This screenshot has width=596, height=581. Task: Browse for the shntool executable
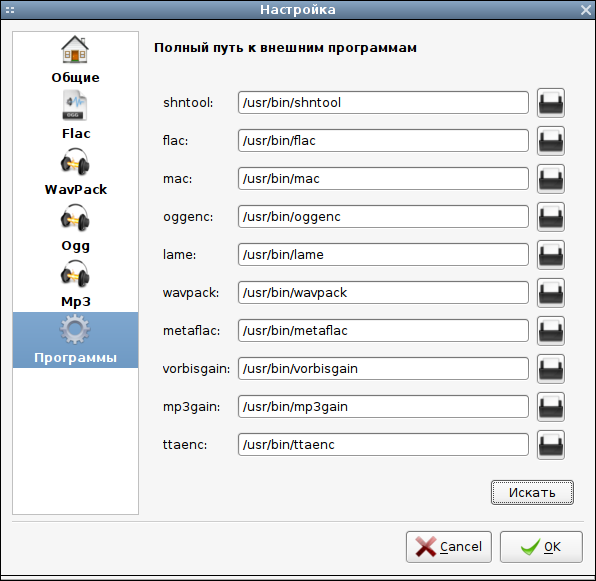[551, 103]
